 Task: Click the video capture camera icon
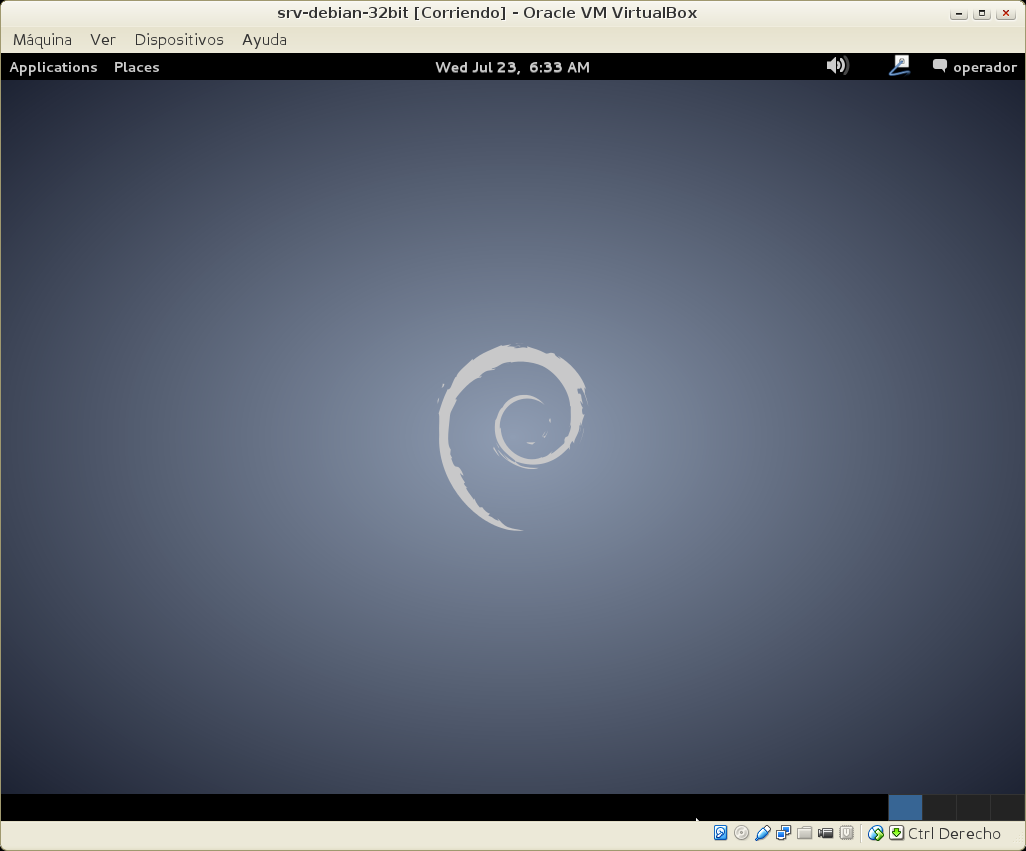coord(825,833)
